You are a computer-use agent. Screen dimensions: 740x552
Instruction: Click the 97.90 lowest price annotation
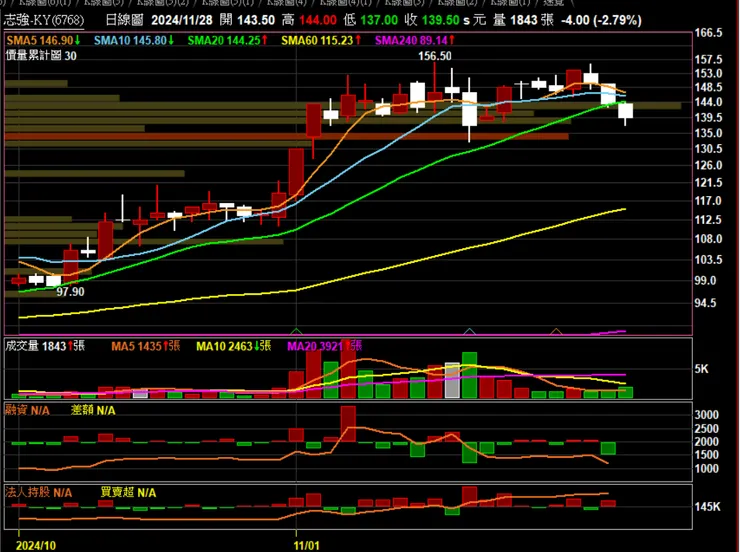70,292
